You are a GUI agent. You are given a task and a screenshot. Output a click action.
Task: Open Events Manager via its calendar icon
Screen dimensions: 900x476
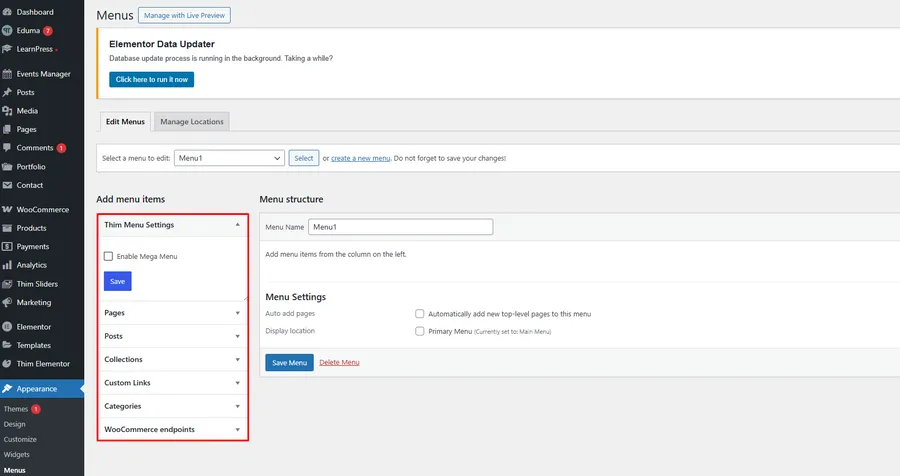tap(8, 74)
